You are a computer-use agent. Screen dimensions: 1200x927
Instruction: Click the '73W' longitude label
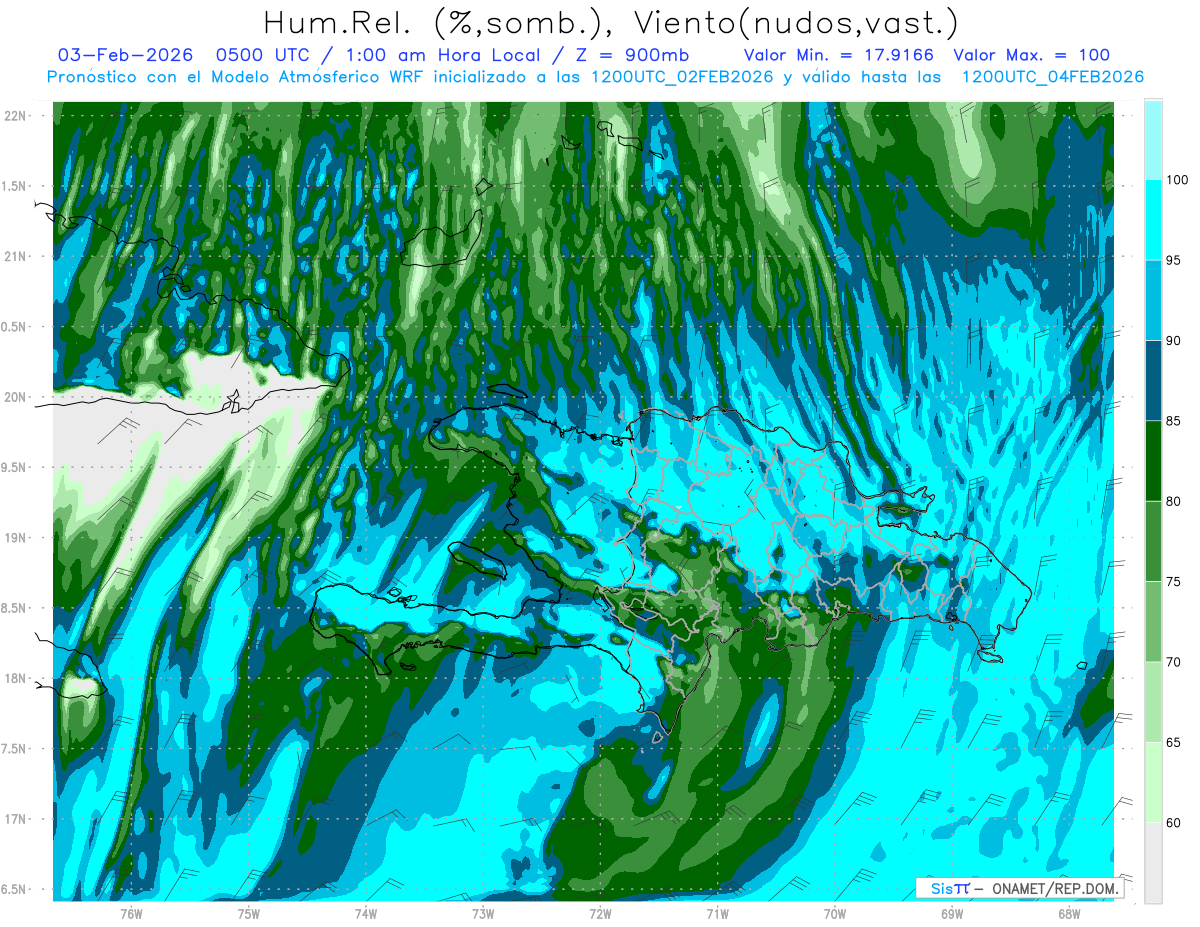(483, 914)
